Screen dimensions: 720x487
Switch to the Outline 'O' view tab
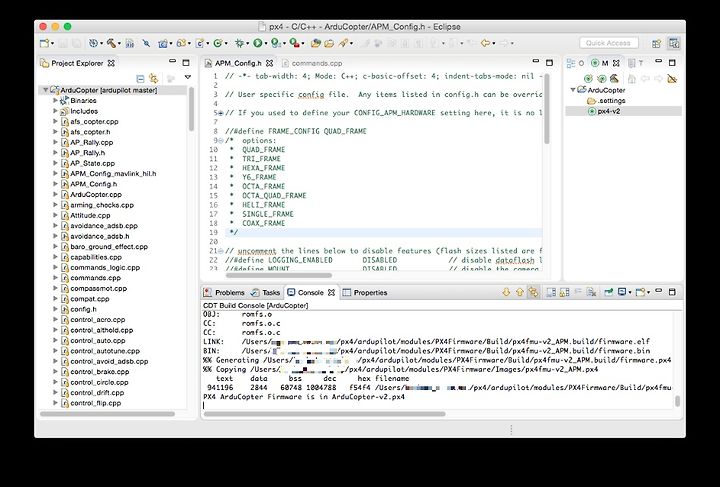point(576,63)
